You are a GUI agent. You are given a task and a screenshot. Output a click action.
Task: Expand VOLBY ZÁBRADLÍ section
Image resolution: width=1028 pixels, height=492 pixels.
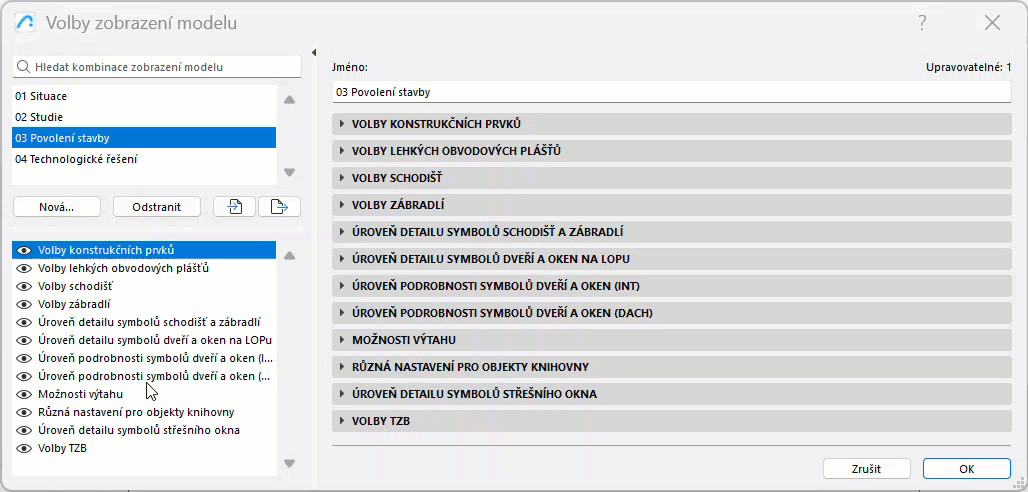[x=672, y=205]
